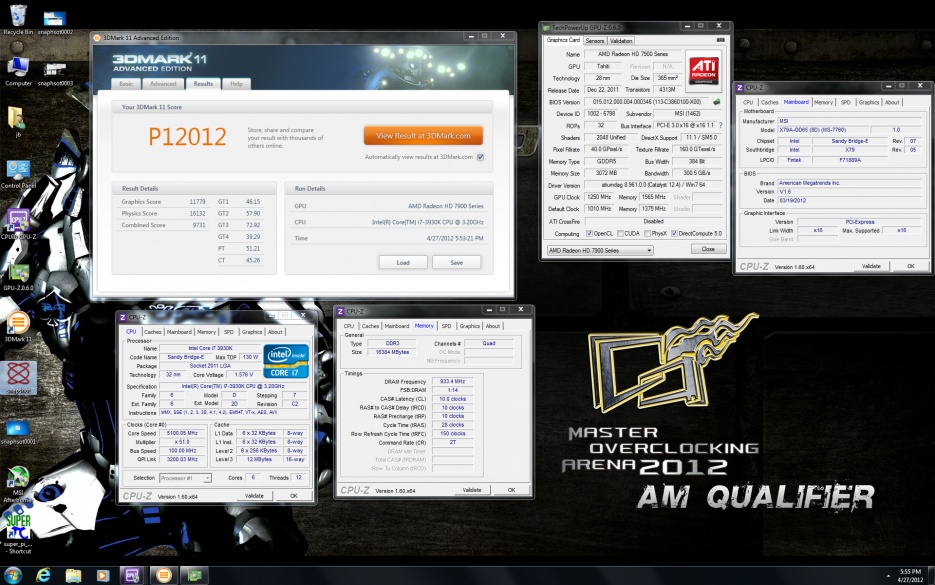Open the 3DMark 11 desktop shortcut

pos(17,323)
